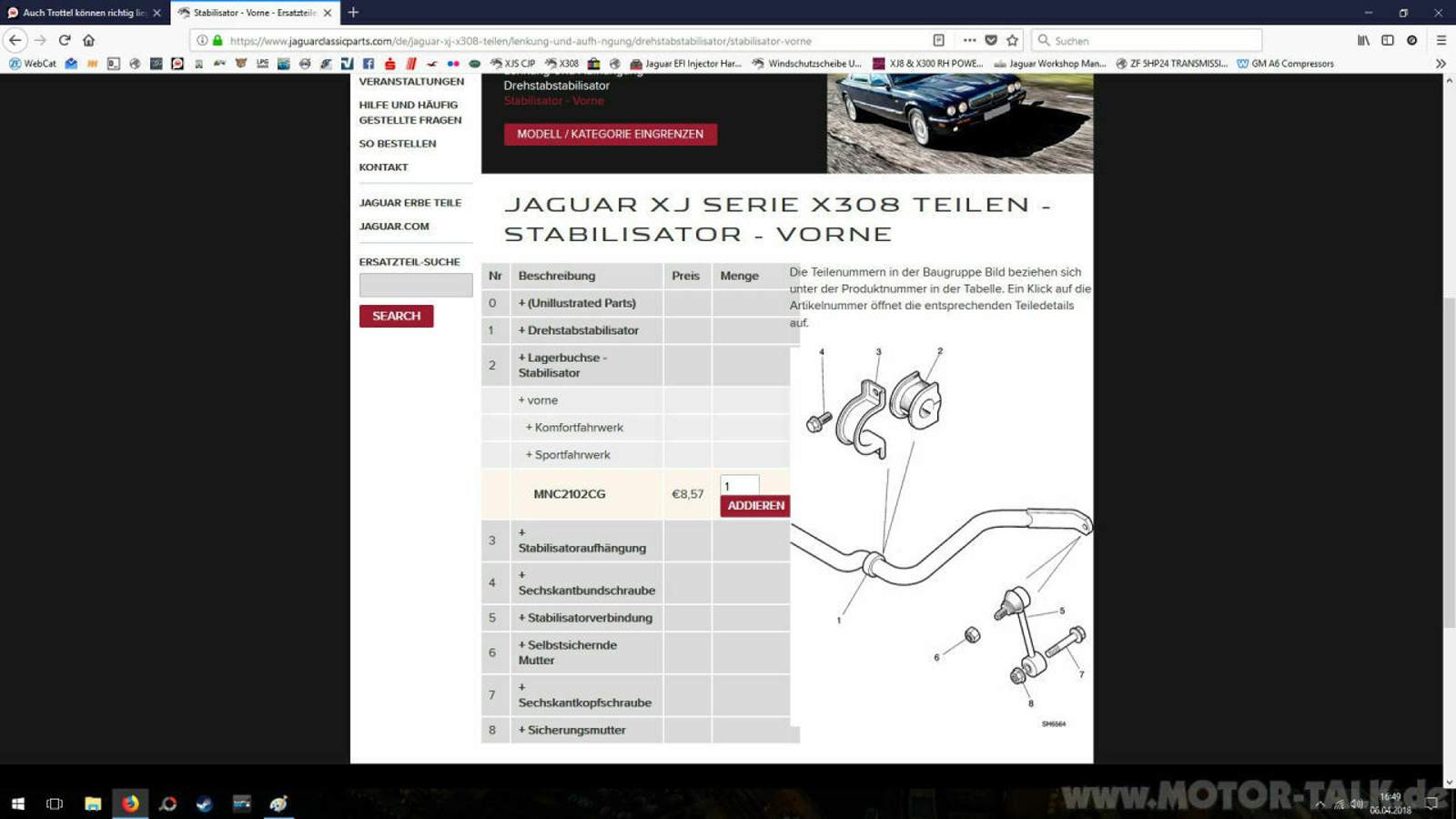
Task: Open the Firefox hamburger menu
Action: click(x=1441, y=40)
